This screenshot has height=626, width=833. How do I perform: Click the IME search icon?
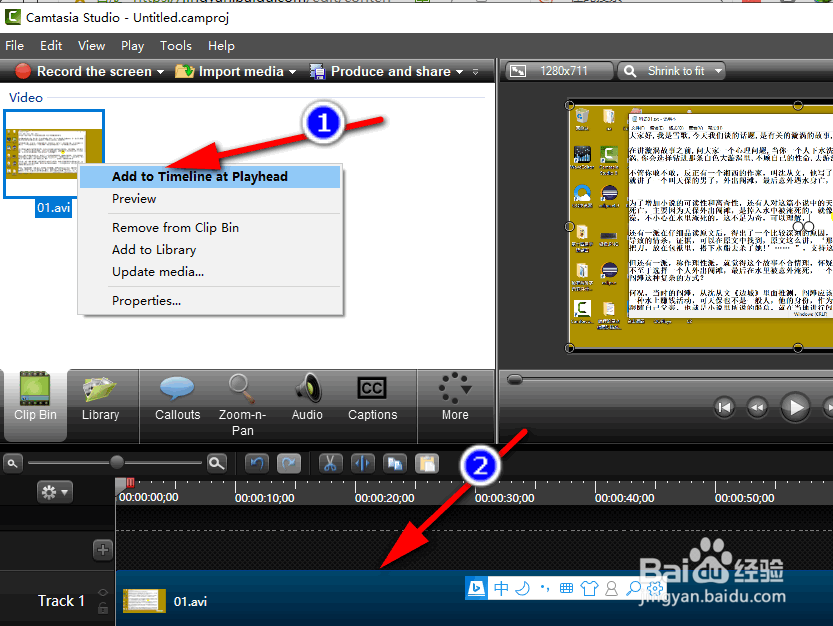tap(633, 588)
